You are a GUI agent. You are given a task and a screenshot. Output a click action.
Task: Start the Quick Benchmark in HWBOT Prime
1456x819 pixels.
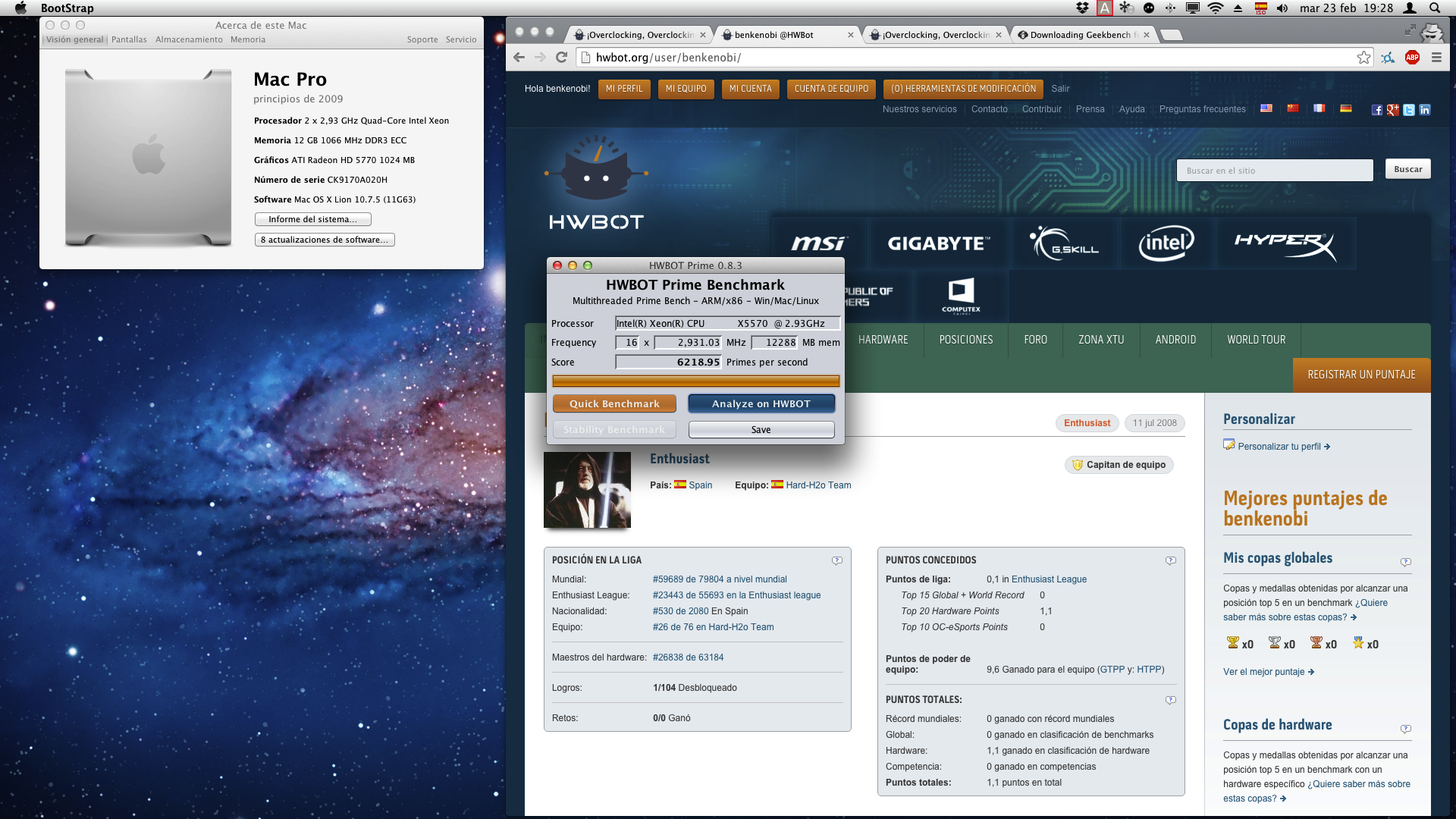coord(614,404)
